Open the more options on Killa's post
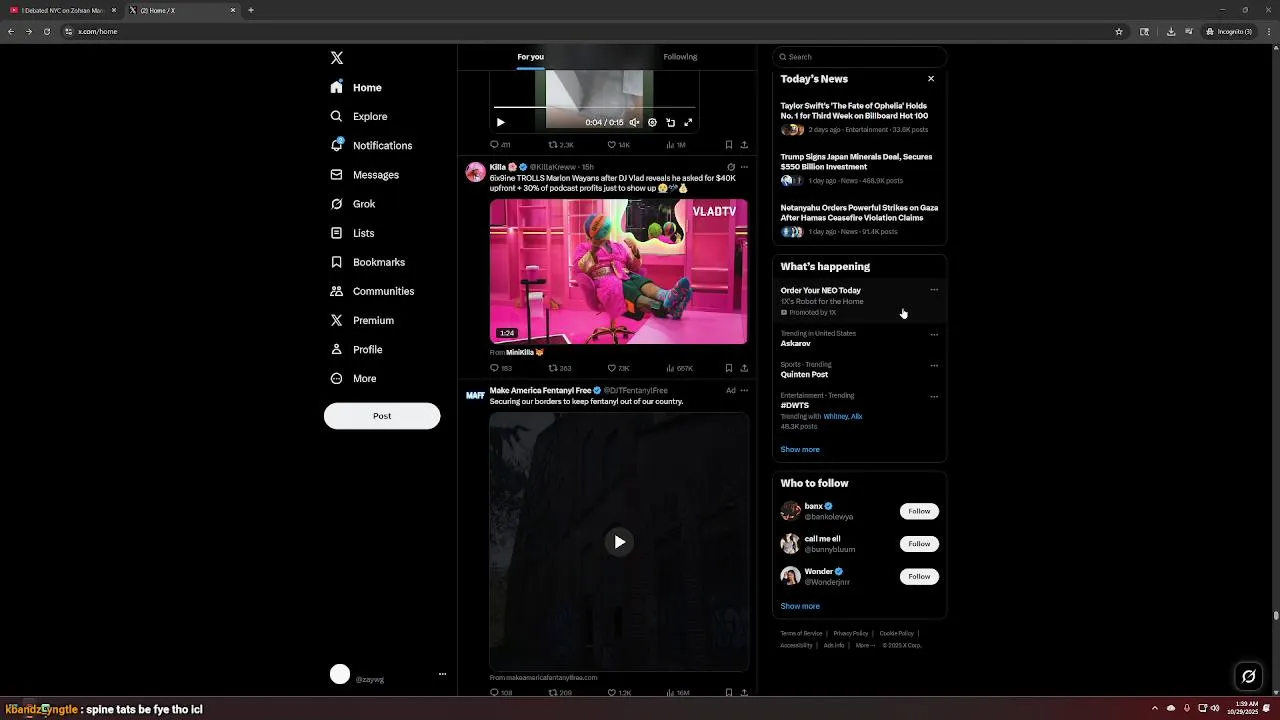The width and height of the screenshot is (1280, 720). [744, 167]
